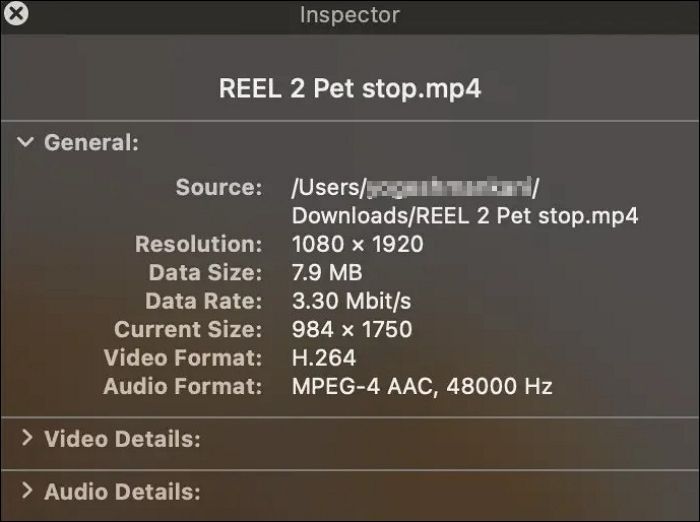The width and height of the screenshot is (700, 522).
Task: Select the 984 × 1750 value
Action: point(351,329)
